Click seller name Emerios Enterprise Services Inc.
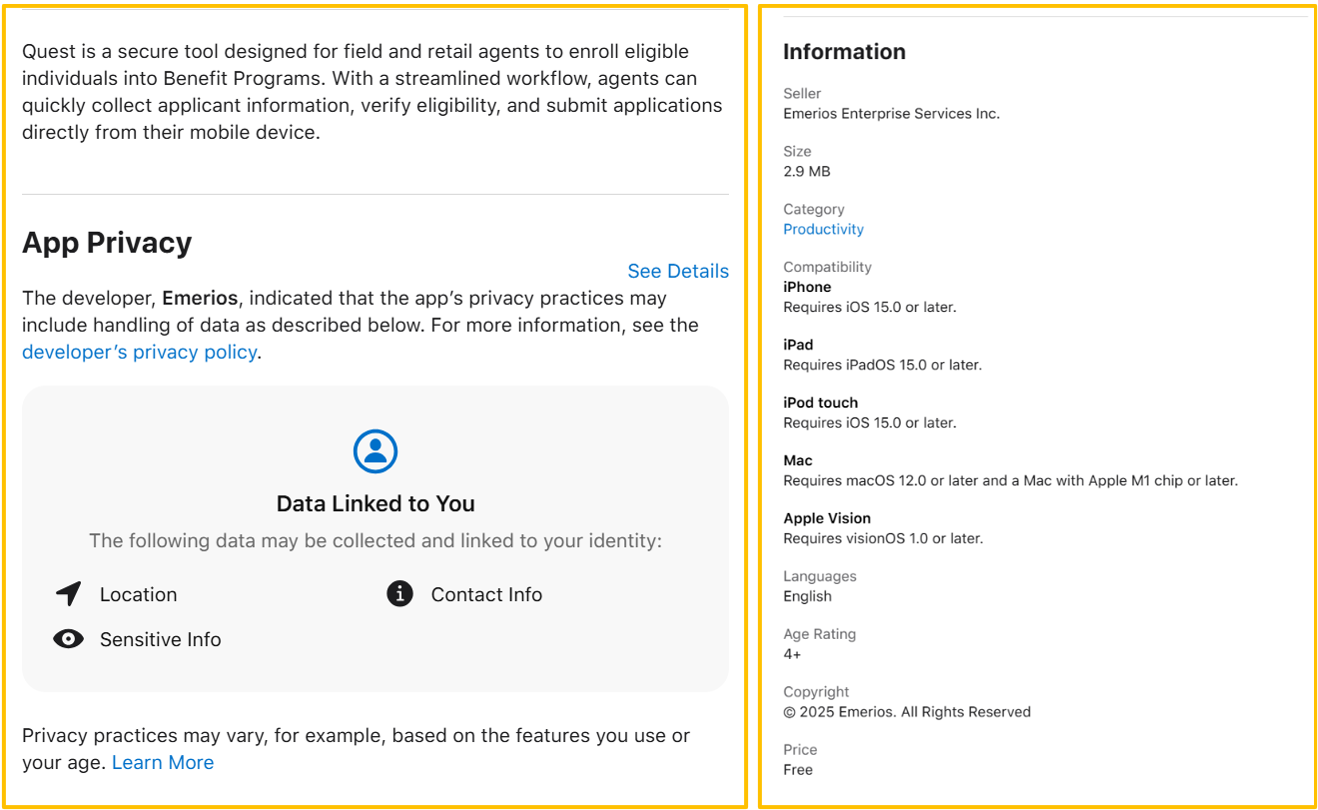The height and width of the screenshot is (810, 1318). point(891,113)
